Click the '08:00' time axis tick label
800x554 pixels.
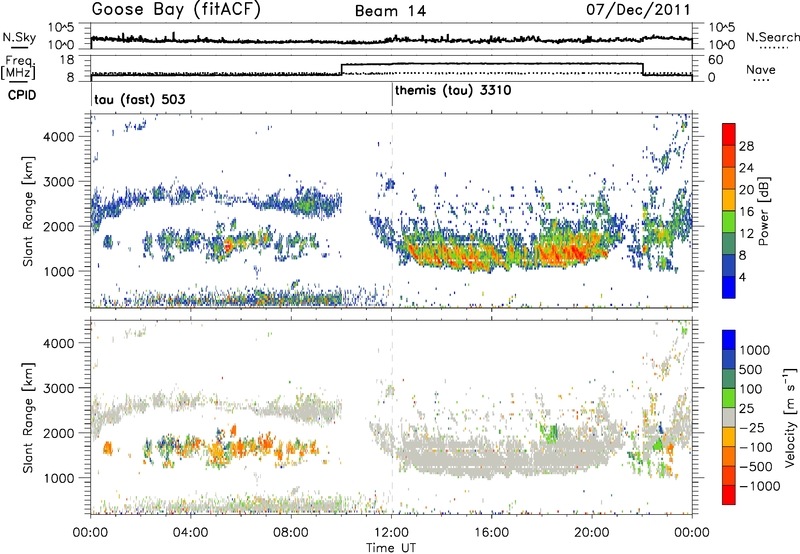click(x=291, y=533)
